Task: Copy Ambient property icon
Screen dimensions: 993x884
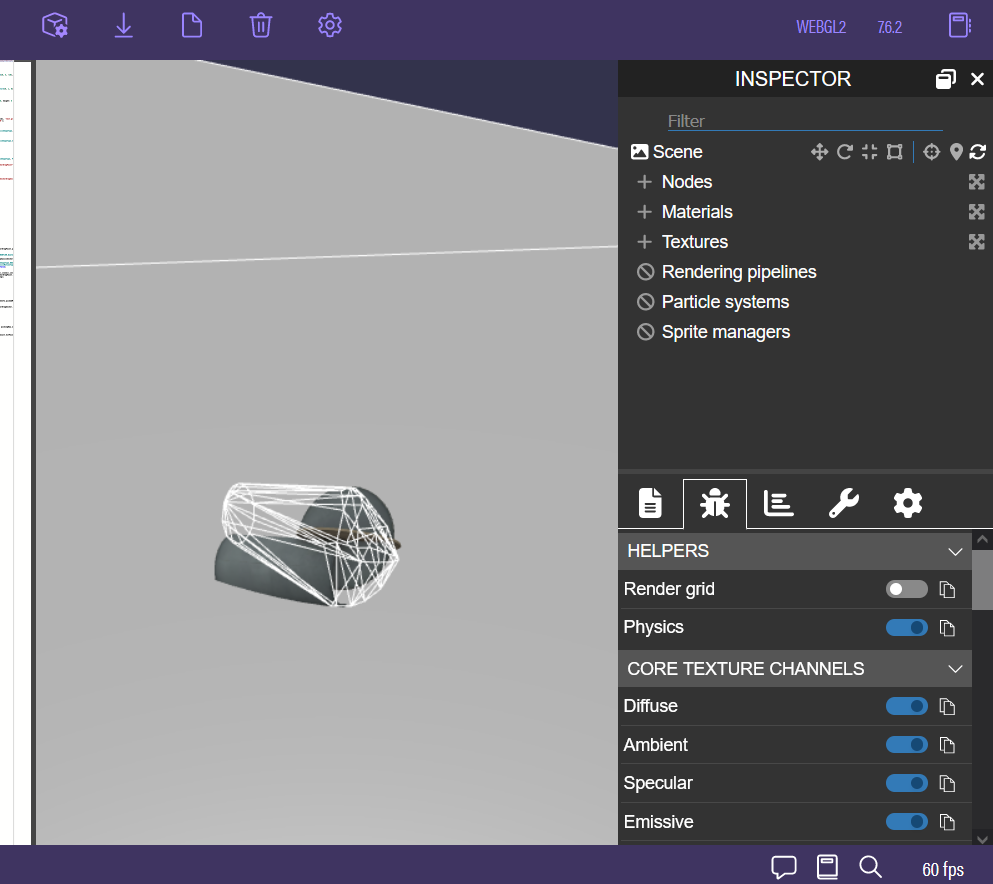Action: [947, 745]
